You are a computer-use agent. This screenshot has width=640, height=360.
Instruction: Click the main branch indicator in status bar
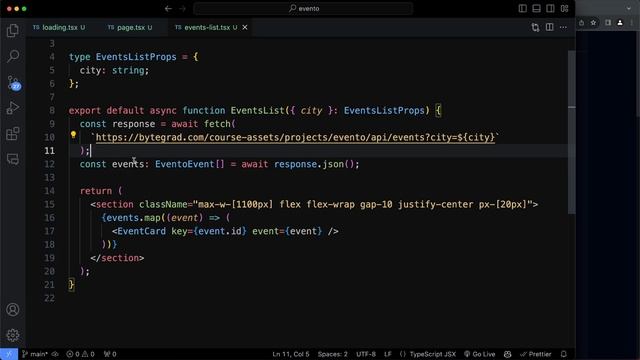[35, 354]
